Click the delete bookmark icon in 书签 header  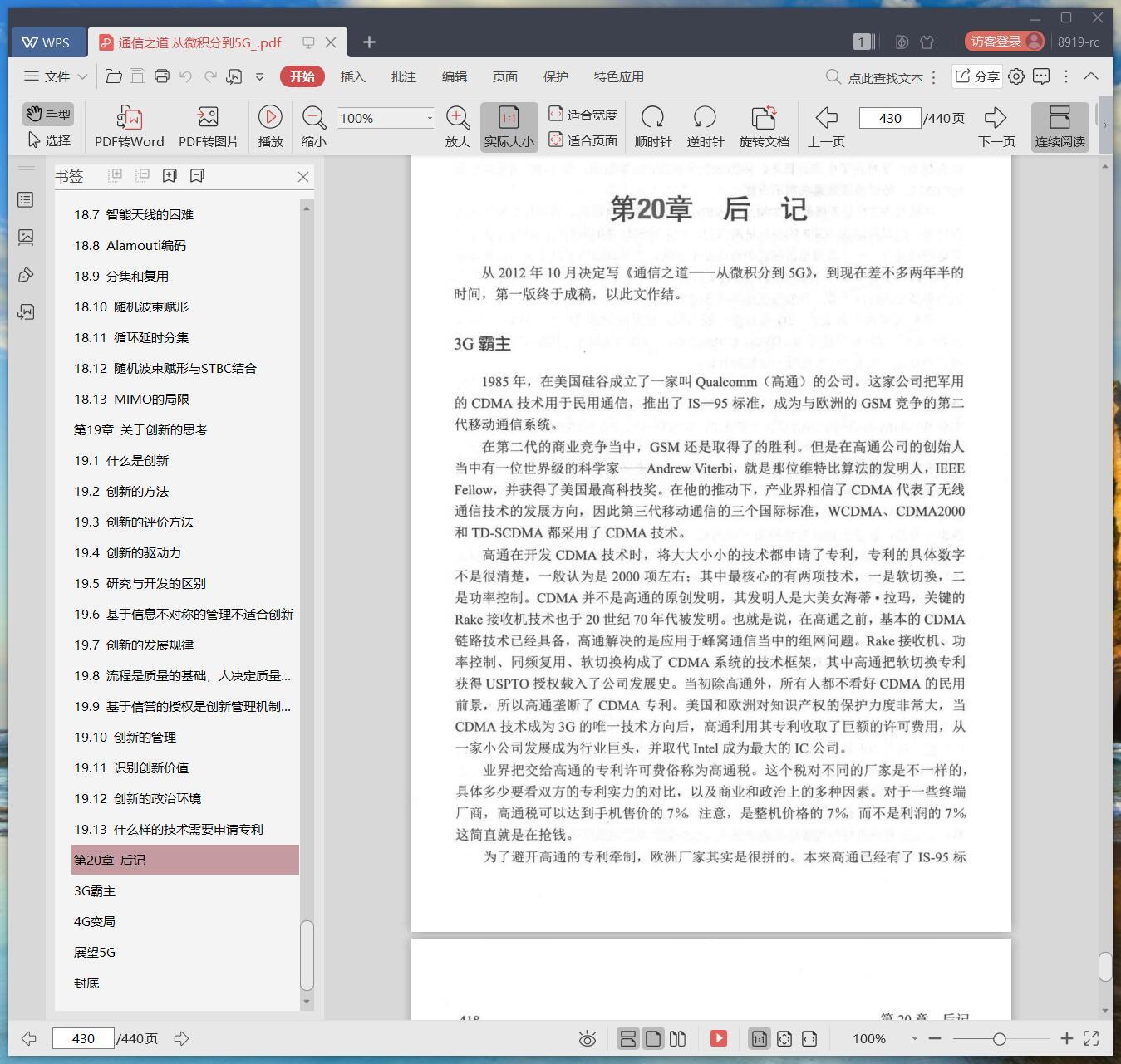click(x=197, y=175)
